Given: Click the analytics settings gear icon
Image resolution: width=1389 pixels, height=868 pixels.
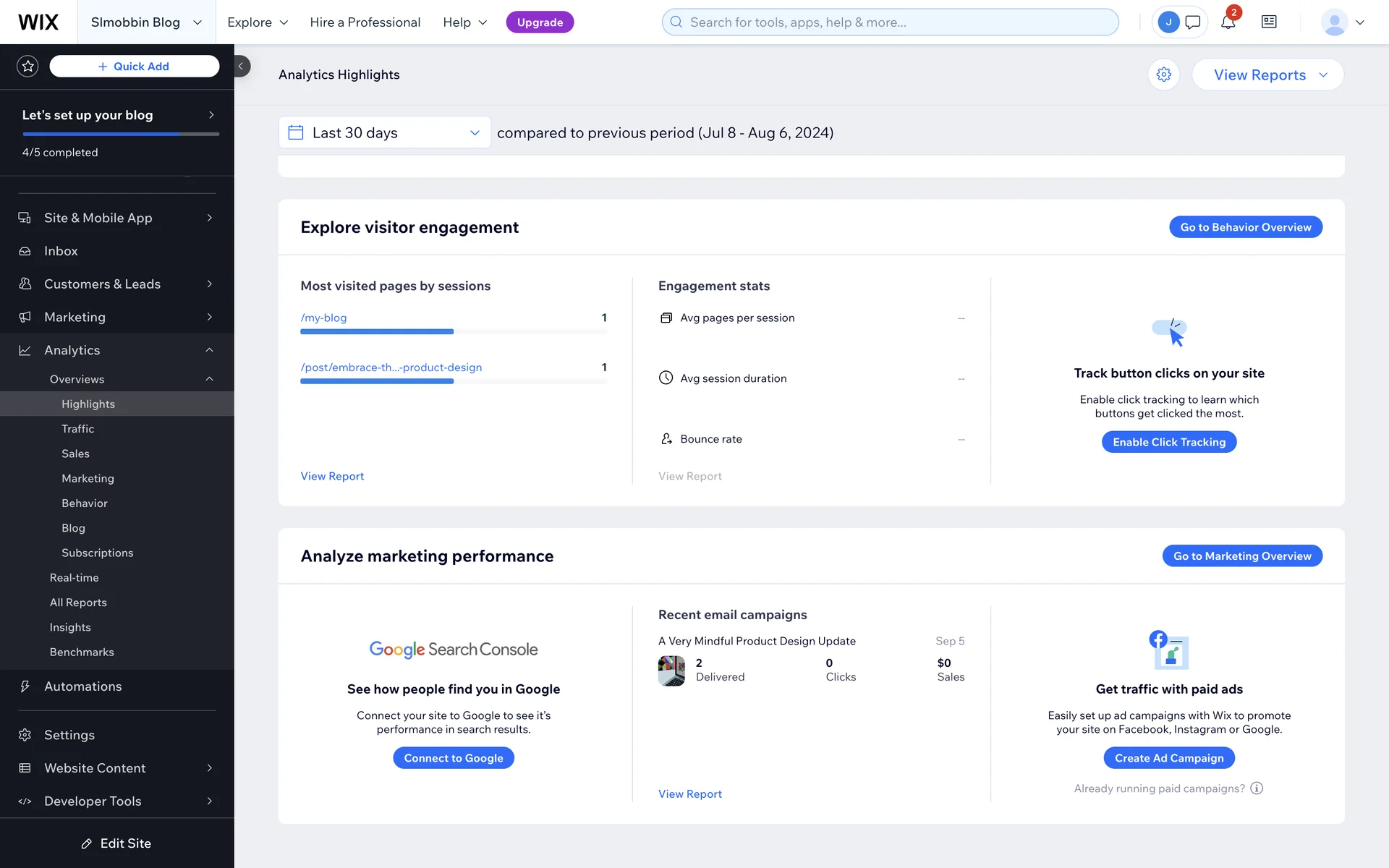Looking at the screenshot, I should (x=1163, y=75).
